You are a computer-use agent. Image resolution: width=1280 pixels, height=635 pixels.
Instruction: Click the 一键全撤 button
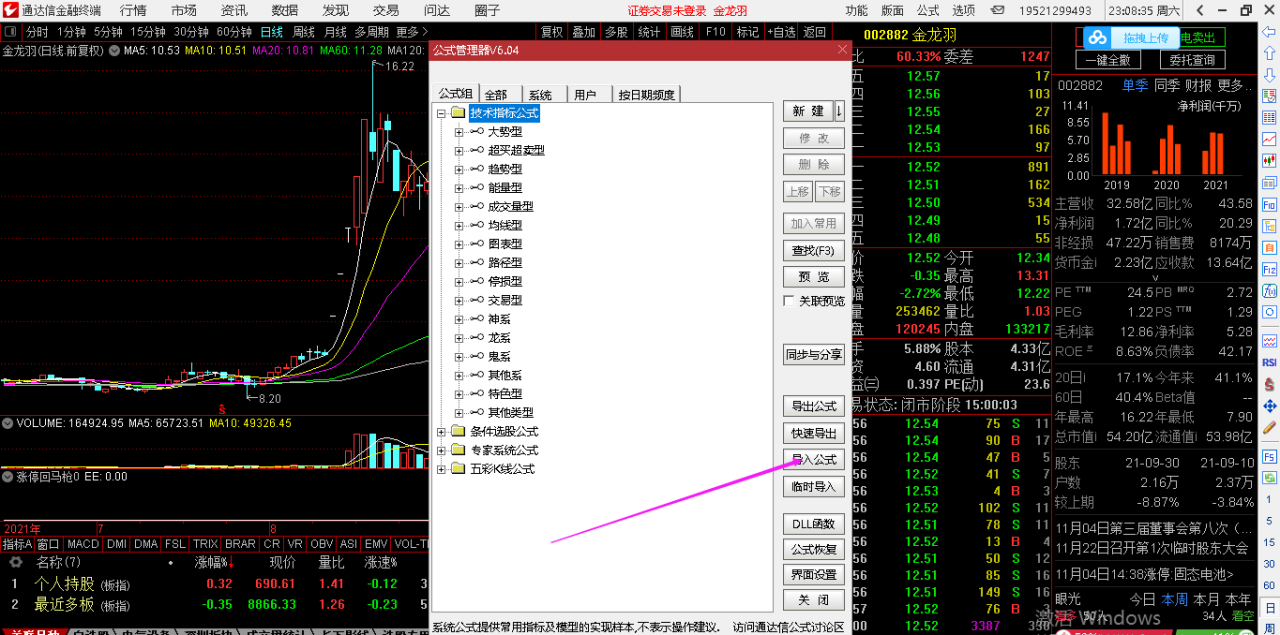point(1106,61)
